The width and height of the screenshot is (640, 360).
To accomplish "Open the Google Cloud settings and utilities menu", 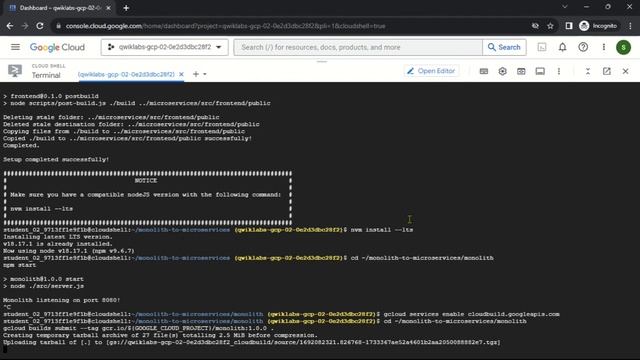I will pos(604,47).
